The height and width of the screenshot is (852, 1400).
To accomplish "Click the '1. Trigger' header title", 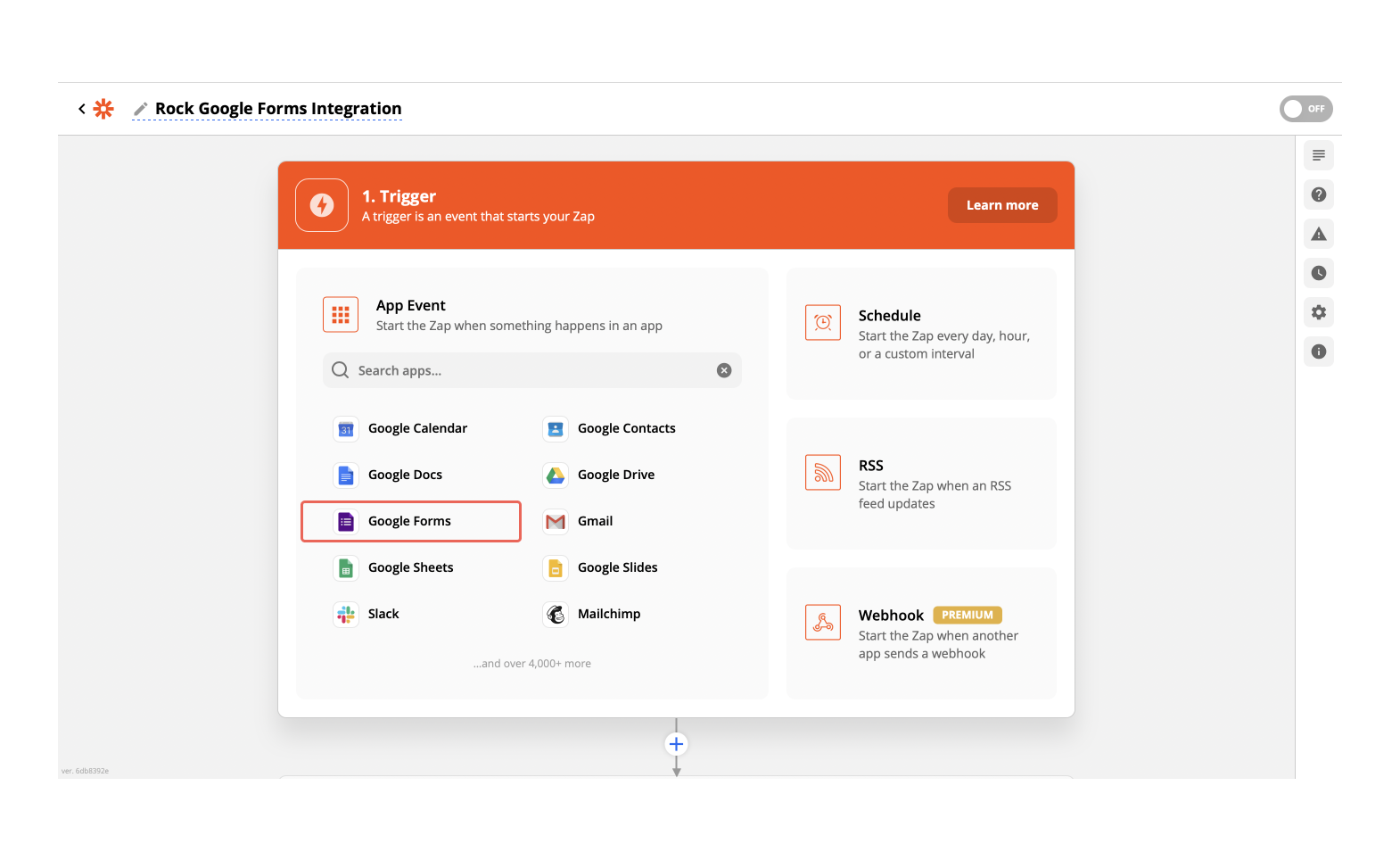I will [399, 196].
